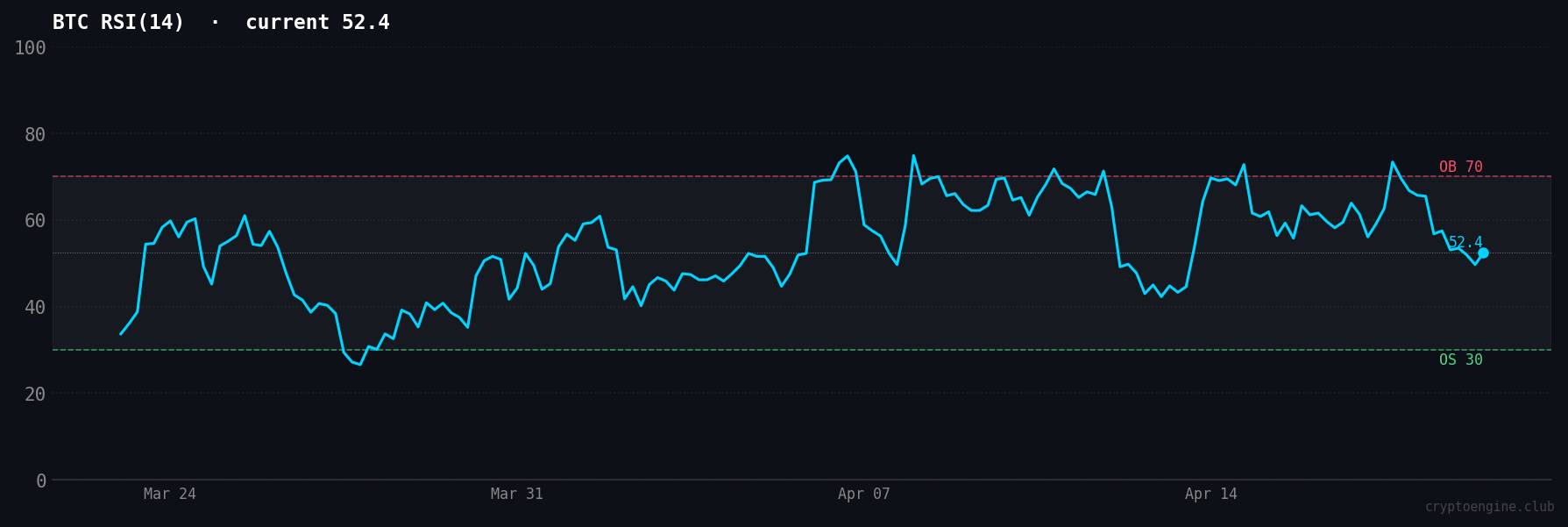Click the green dashed oversold threshold line

tap(701, 350)
